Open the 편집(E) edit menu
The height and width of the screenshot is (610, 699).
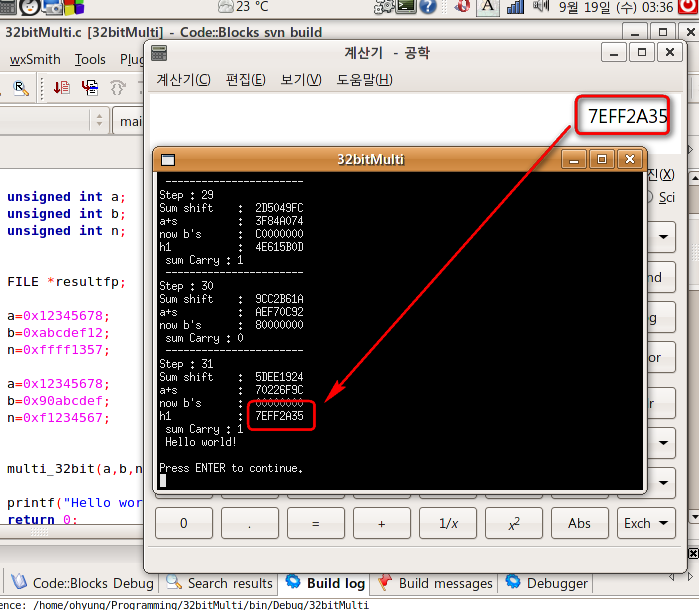pos(246,80)
